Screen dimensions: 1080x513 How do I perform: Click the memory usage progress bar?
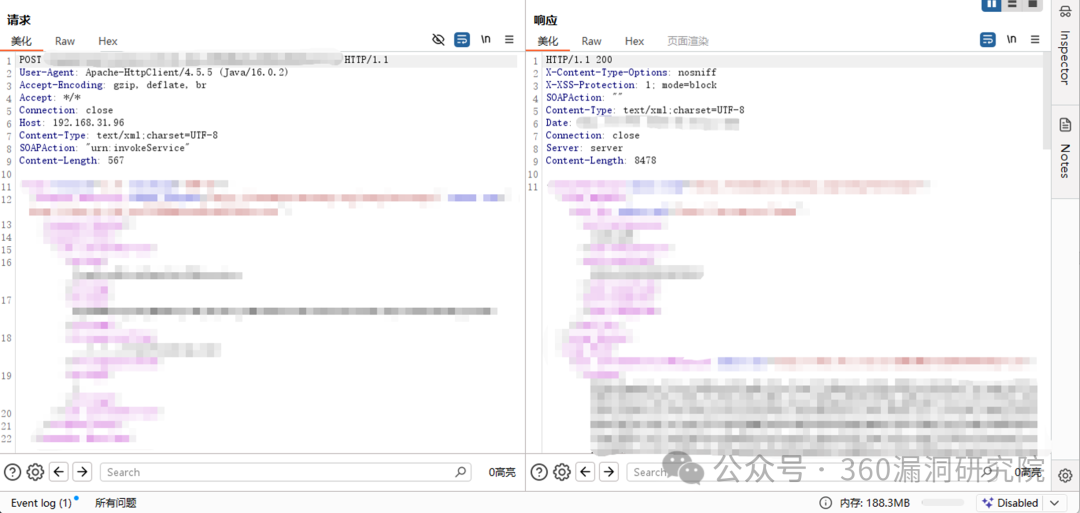click(x=942, y=503)
